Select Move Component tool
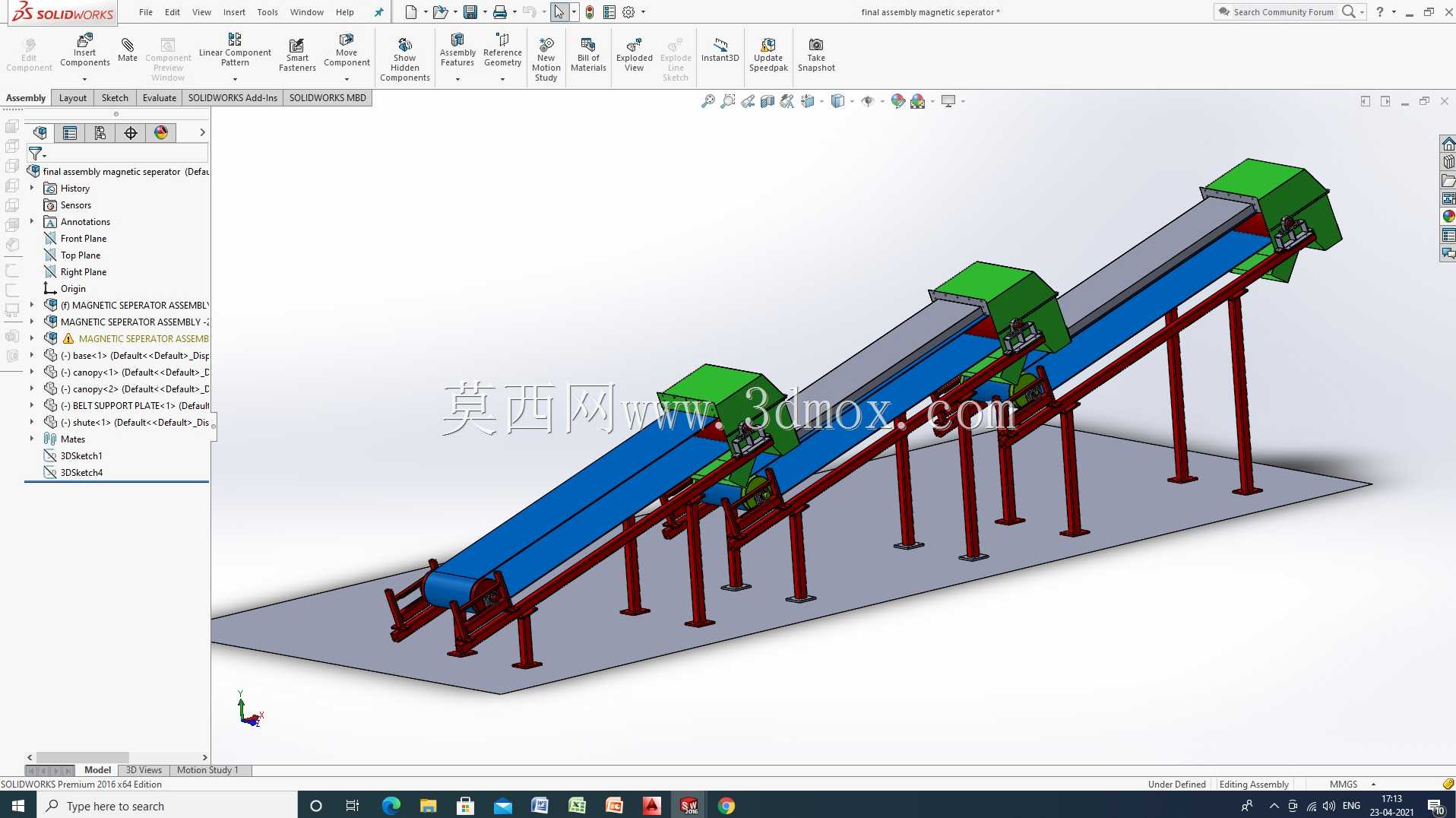The height and width of the screenshot is (818, 1456). tap(347, 50)
